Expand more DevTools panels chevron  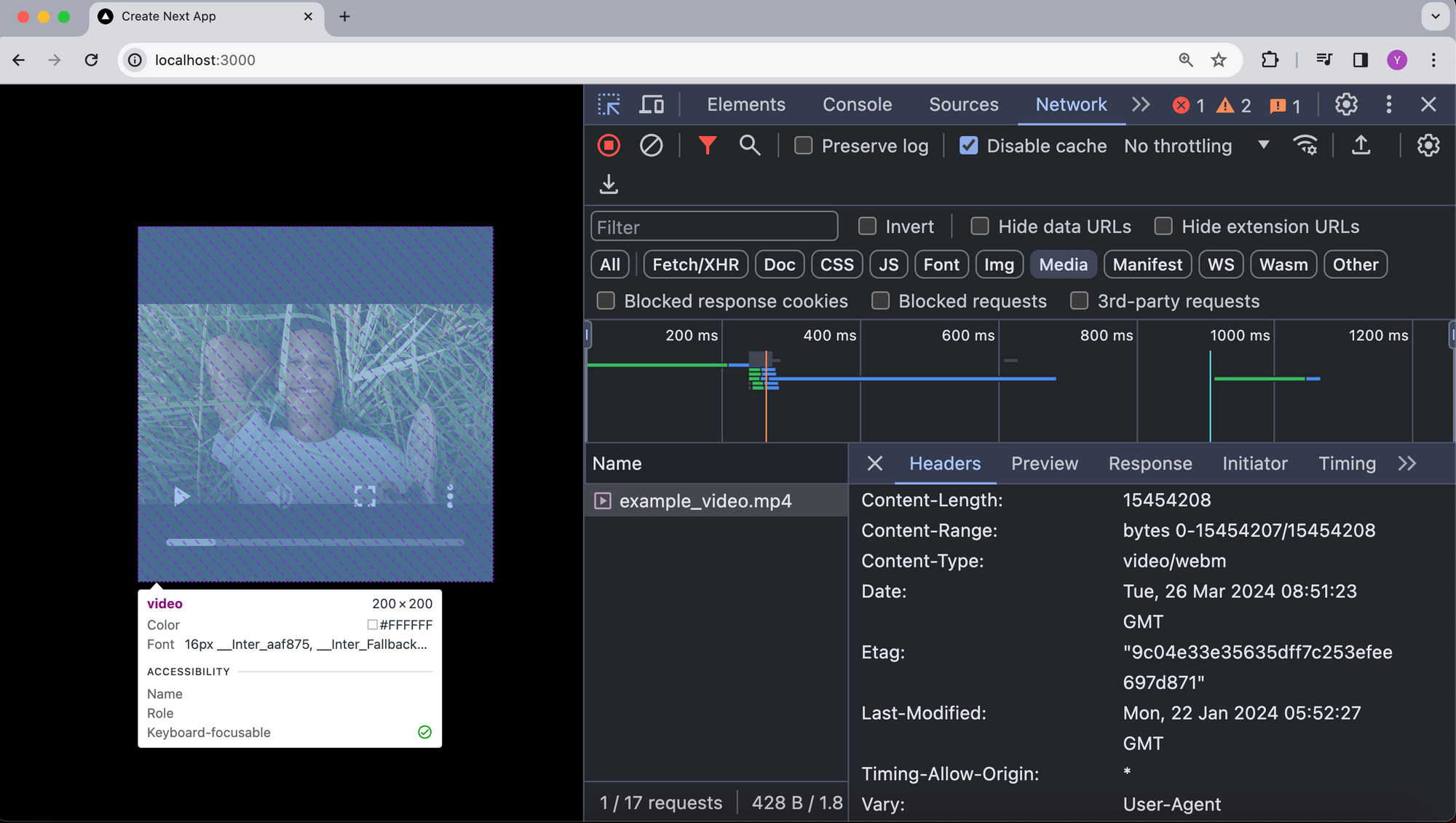[1141, 105]
